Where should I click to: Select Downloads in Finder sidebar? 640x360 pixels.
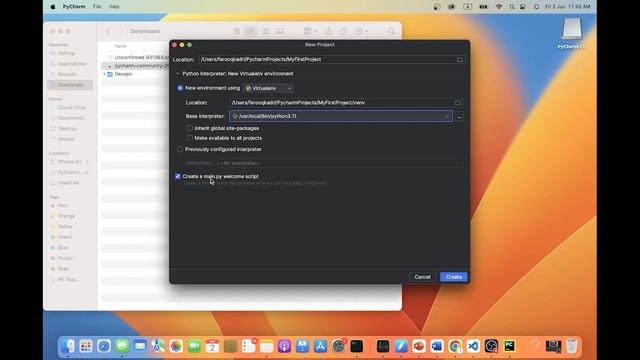70,85
